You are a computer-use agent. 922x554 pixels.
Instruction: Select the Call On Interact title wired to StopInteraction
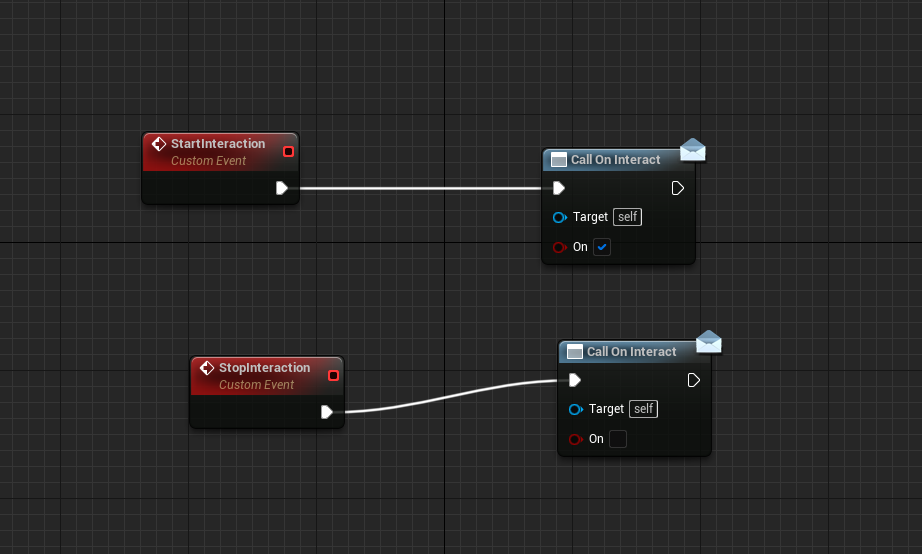(x=632, y=352)
